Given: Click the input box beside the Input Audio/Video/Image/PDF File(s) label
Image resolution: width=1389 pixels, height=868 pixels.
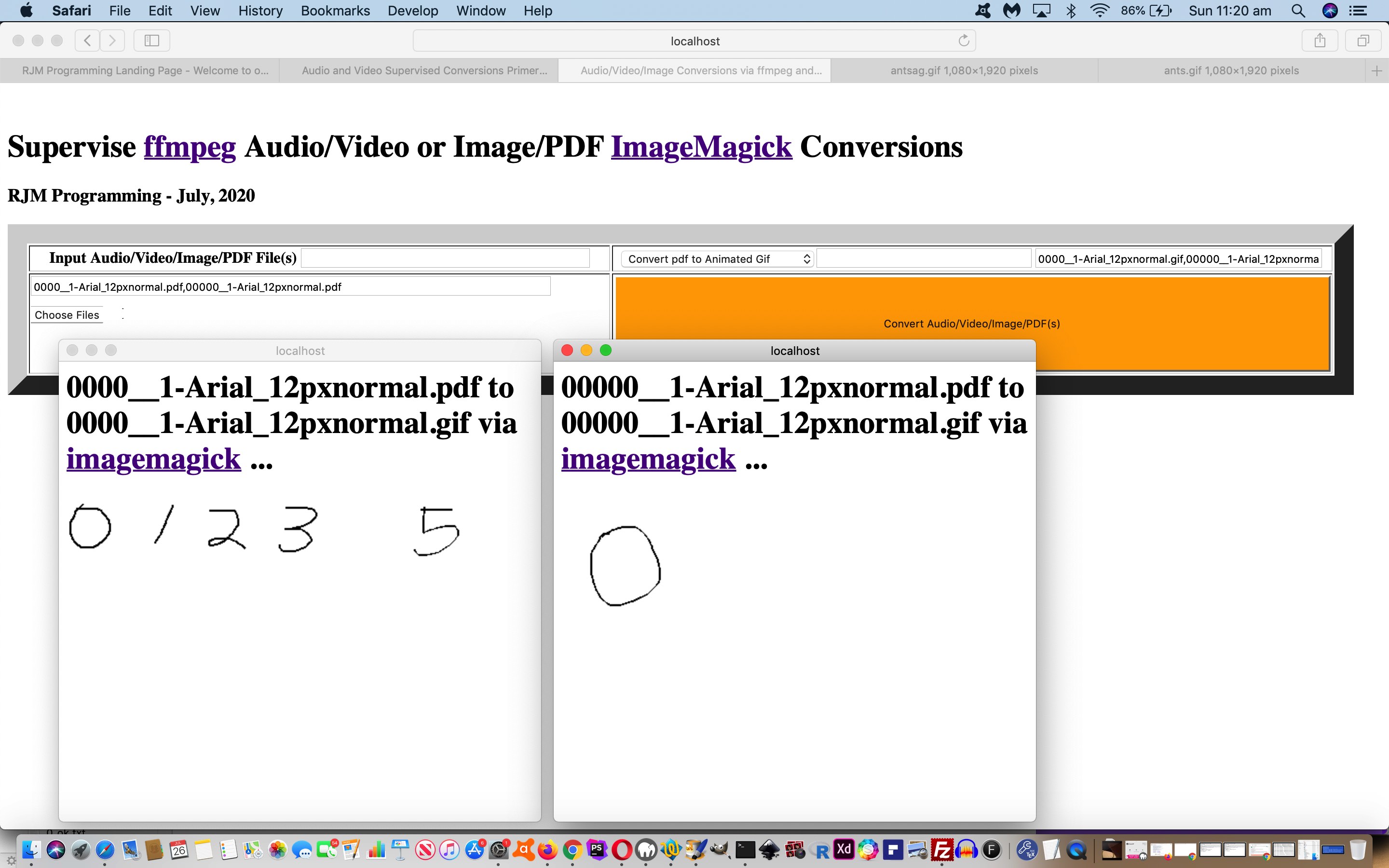Looking at the screenshot, I should pyautogui.click(x=445, y=258).
